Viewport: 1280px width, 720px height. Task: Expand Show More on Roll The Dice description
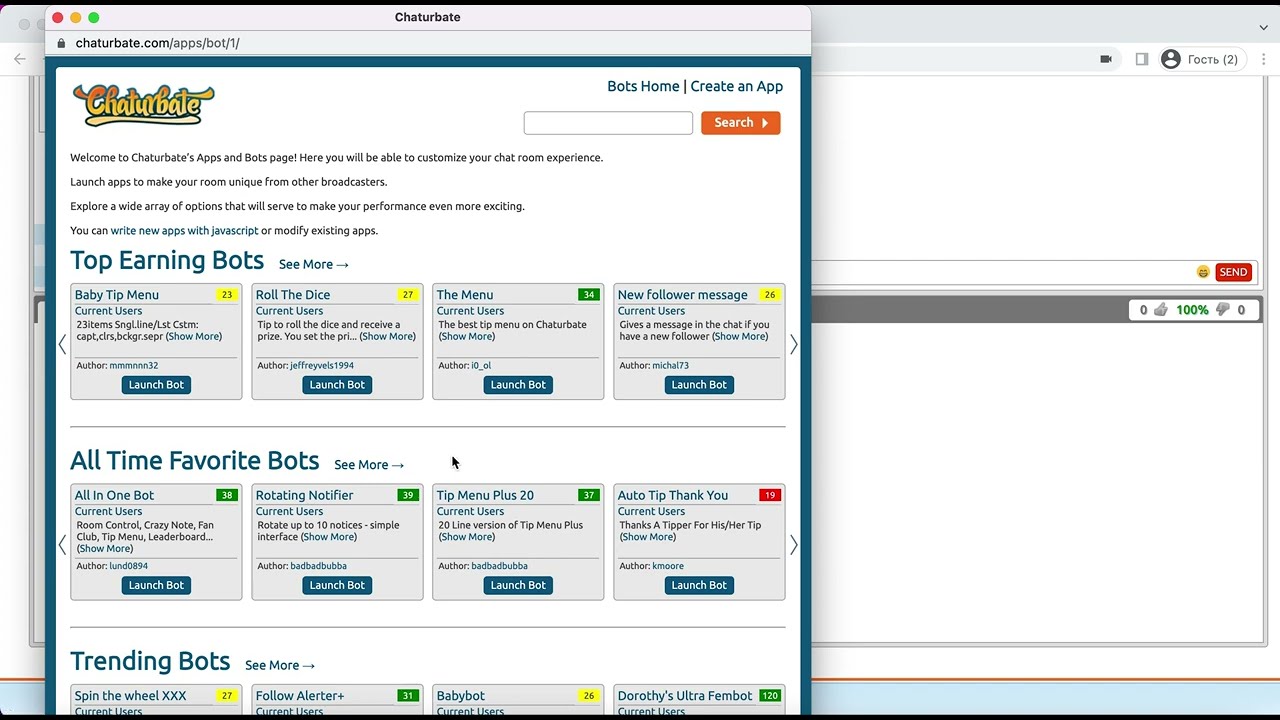387,336
